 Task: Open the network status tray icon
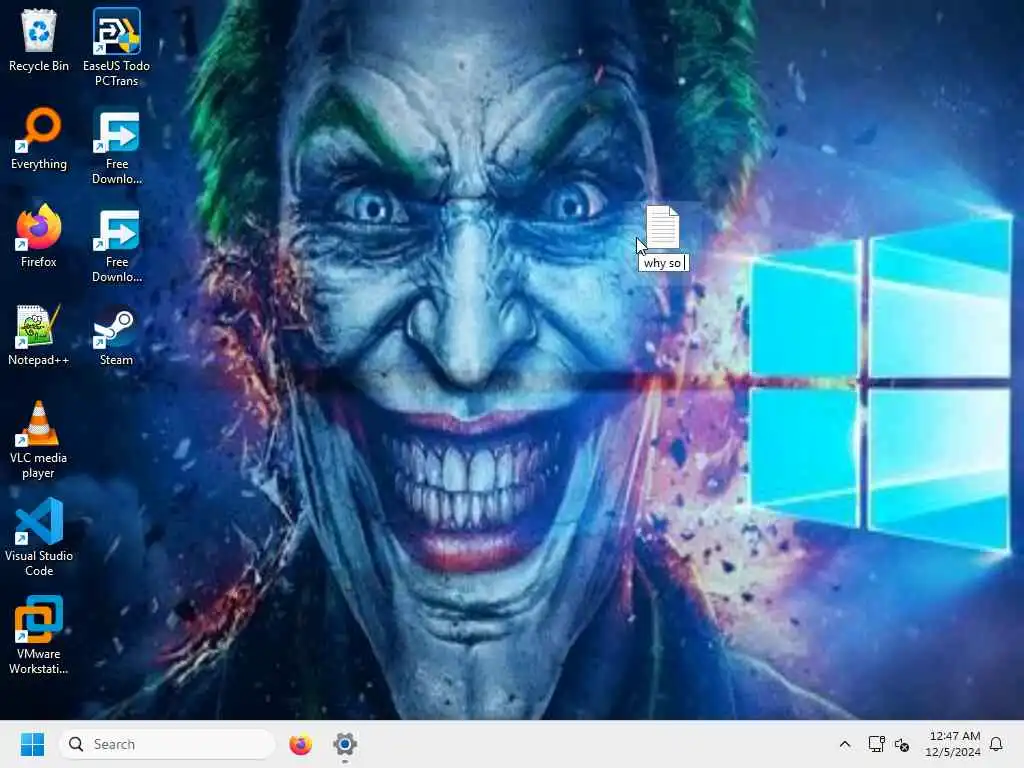tap(876, 744)
